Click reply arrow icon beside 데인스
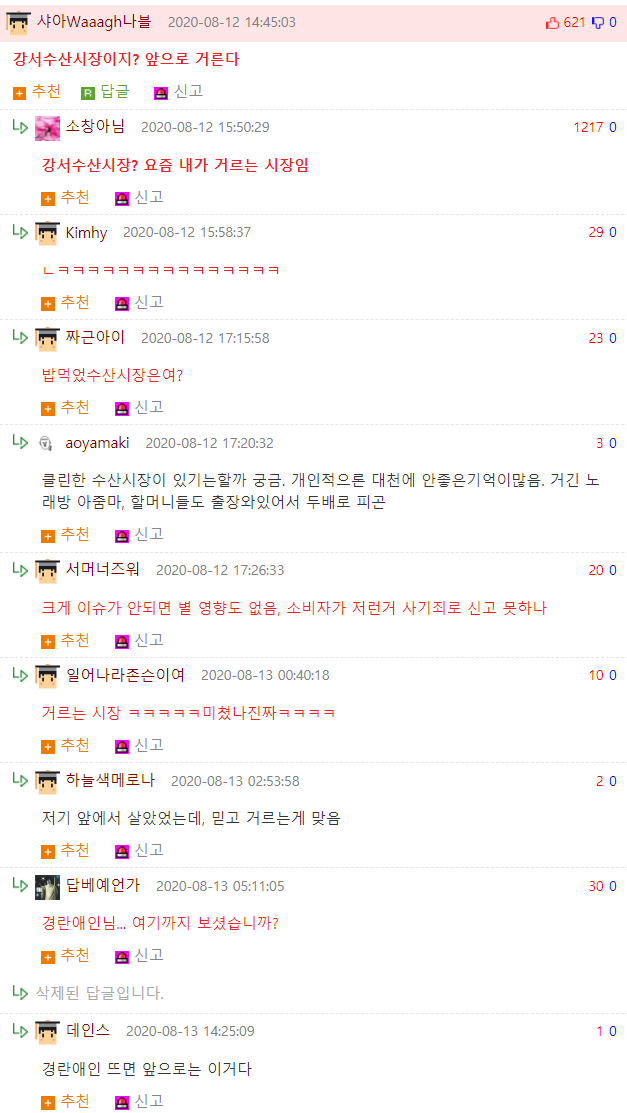 [x=20, y=1030]
